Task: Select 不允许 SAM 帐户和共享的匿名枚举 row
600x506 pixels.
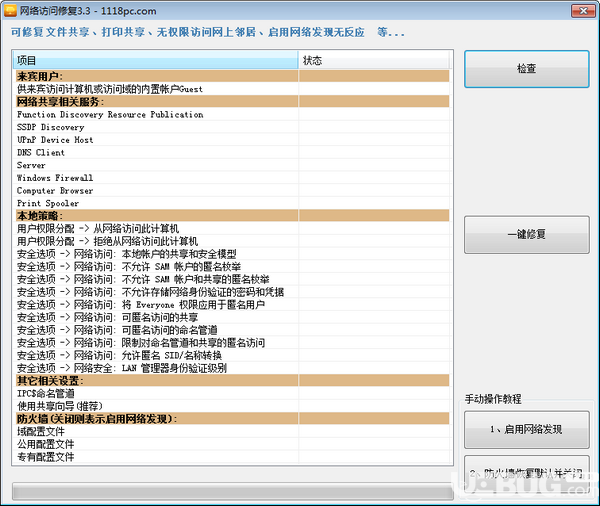Action: point(232,279)
